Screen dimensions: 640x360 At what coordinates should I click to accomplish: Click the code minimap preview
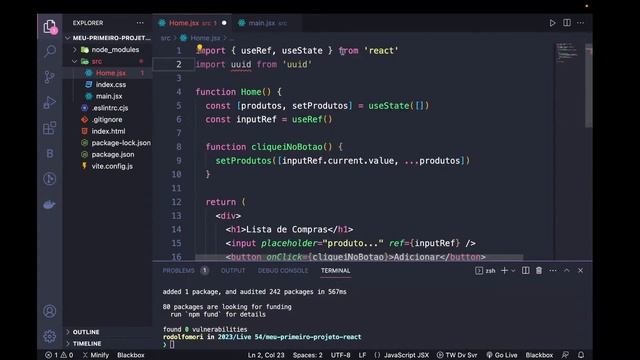568,52
